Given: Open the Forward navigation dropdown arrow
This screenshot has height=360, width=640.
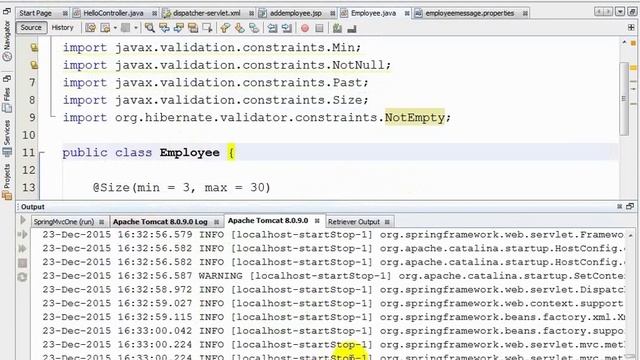Looking at the screenshot, I should click(136, 28).
